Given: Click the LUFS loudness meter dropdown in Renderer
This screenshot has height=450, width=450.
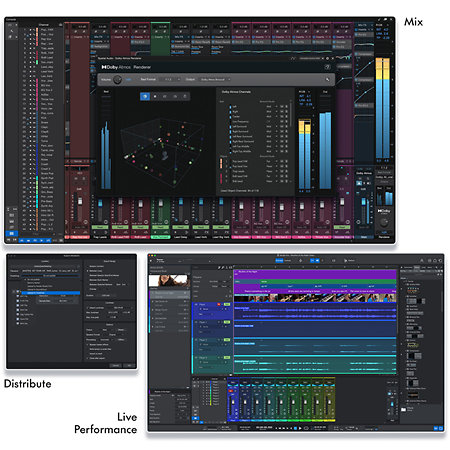Looking at the screenshot, I should click(305, 92).
